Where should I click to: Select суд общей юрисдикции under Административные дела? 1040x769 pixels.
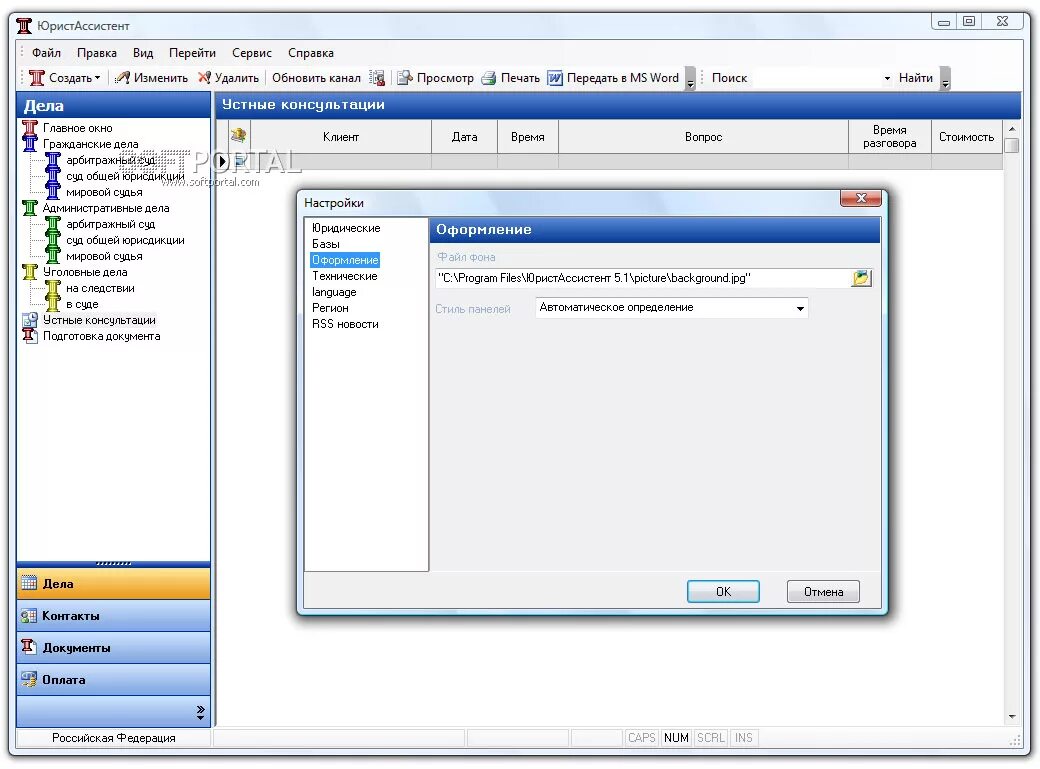coord(125,240)
